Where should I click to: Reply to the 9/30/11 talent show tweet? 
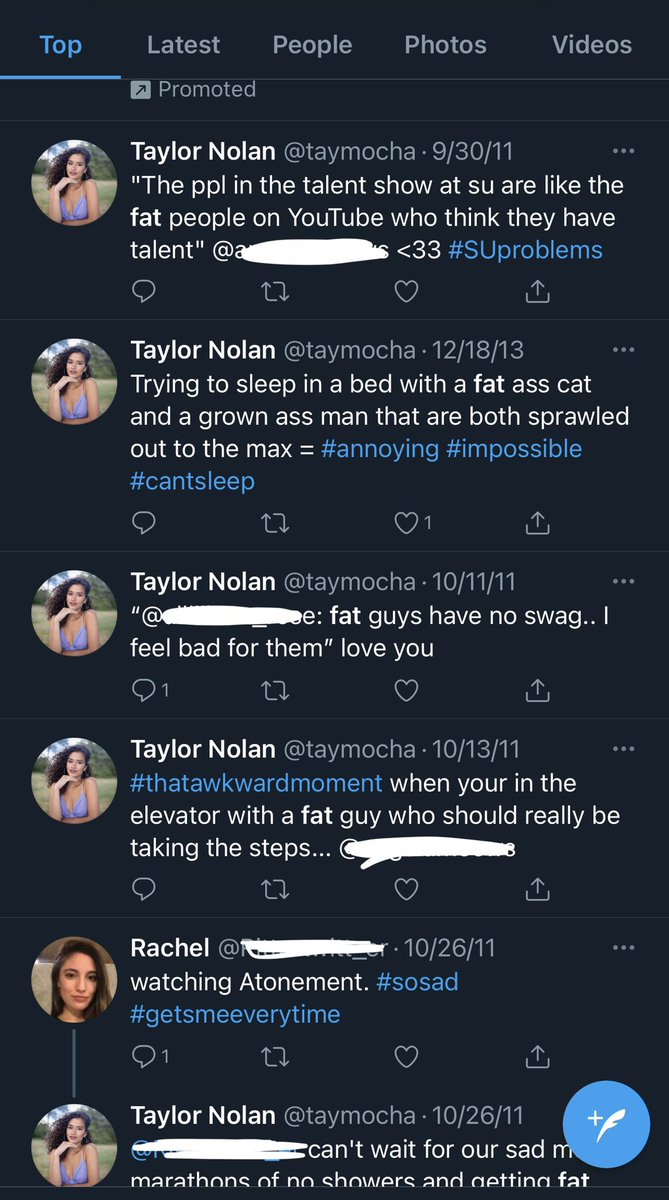144,291
